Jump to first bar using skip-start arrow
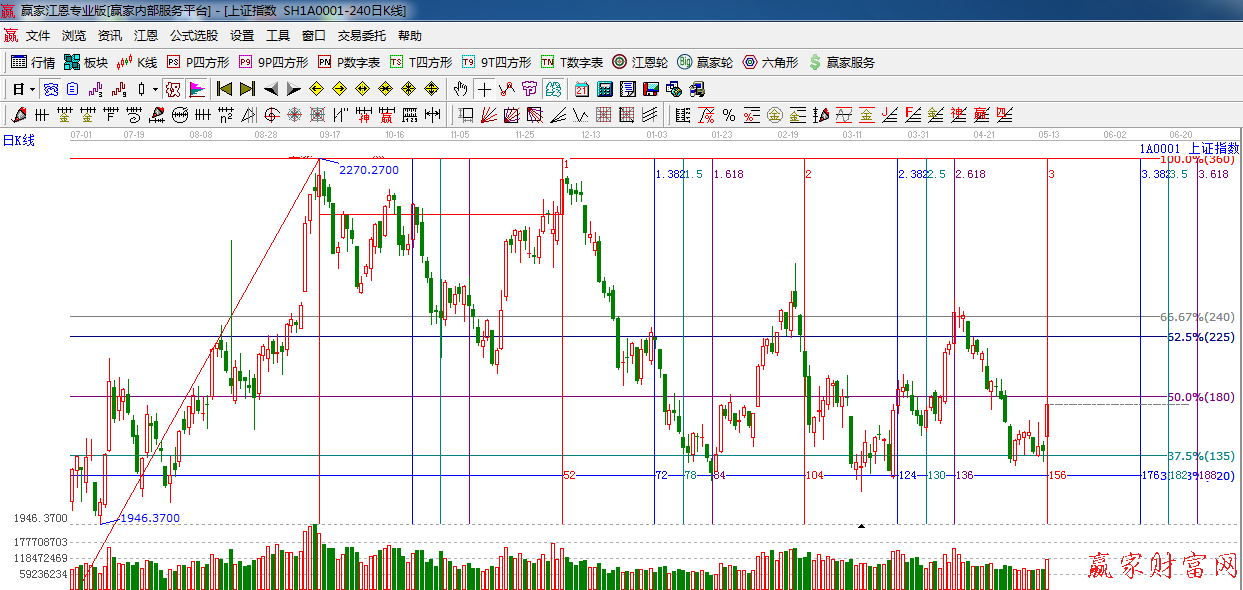This screenshot has height=590, width=1243. click(225, 89)
